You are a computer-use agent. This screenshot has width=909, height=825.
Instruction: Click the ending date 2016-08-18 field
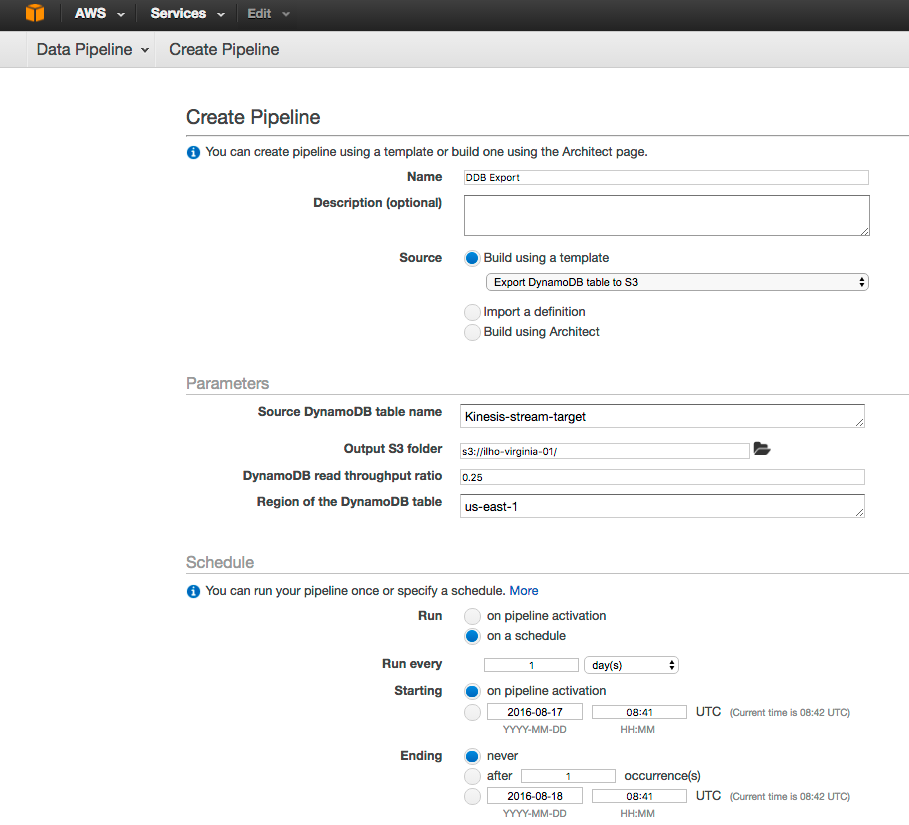[x=535, y=796]
